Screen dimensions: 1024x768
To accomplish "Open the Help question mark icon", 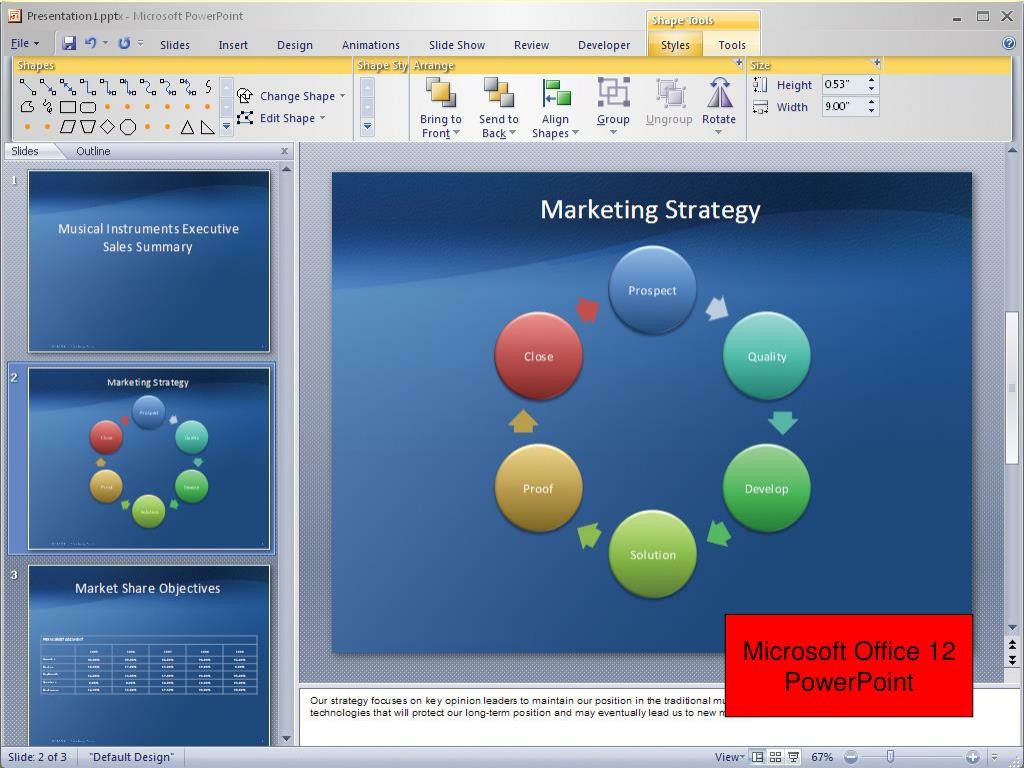I will pos(1009,43).
